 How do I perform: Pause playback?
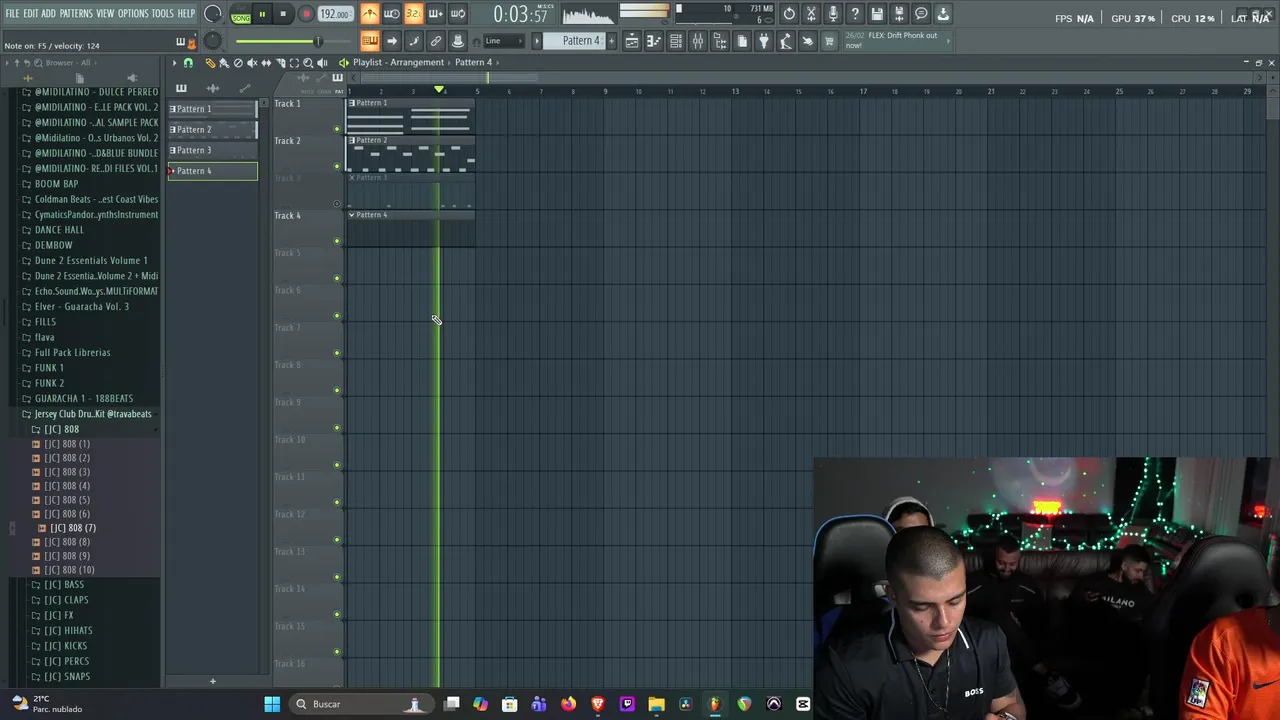pos(262,14)
